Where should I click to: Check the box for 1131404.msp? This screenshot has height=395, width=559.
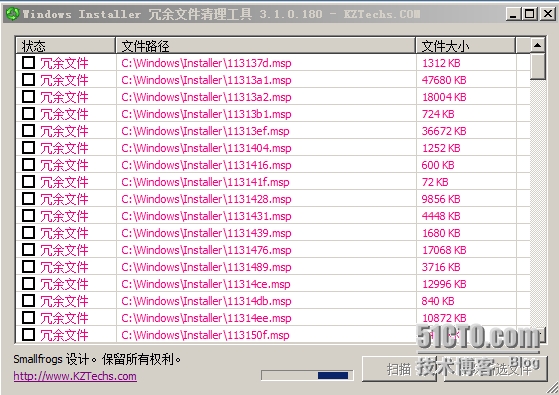click(x=29, y=148)
